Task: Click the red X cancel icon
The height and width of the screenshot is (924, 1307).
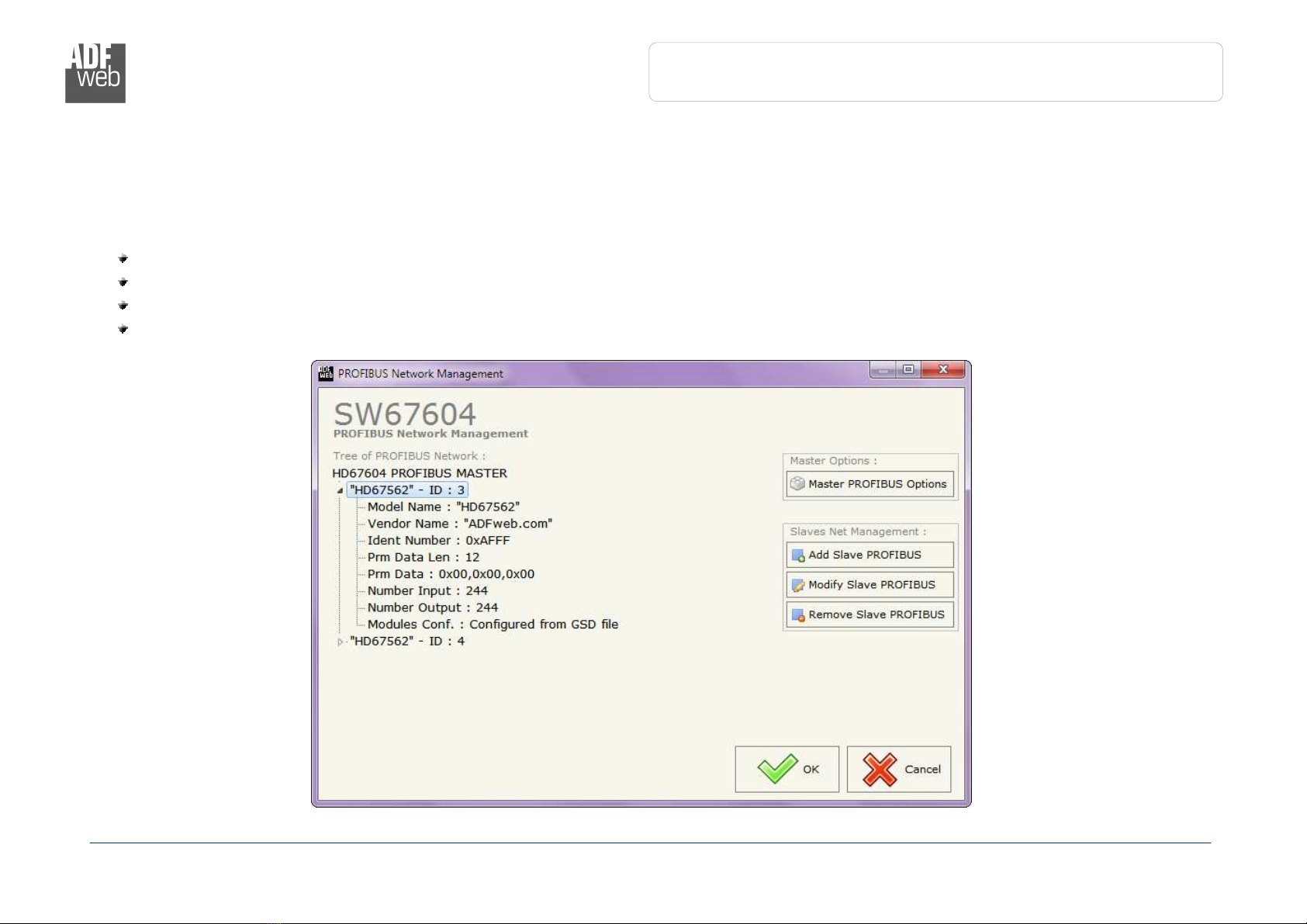Action: point(880,770)
